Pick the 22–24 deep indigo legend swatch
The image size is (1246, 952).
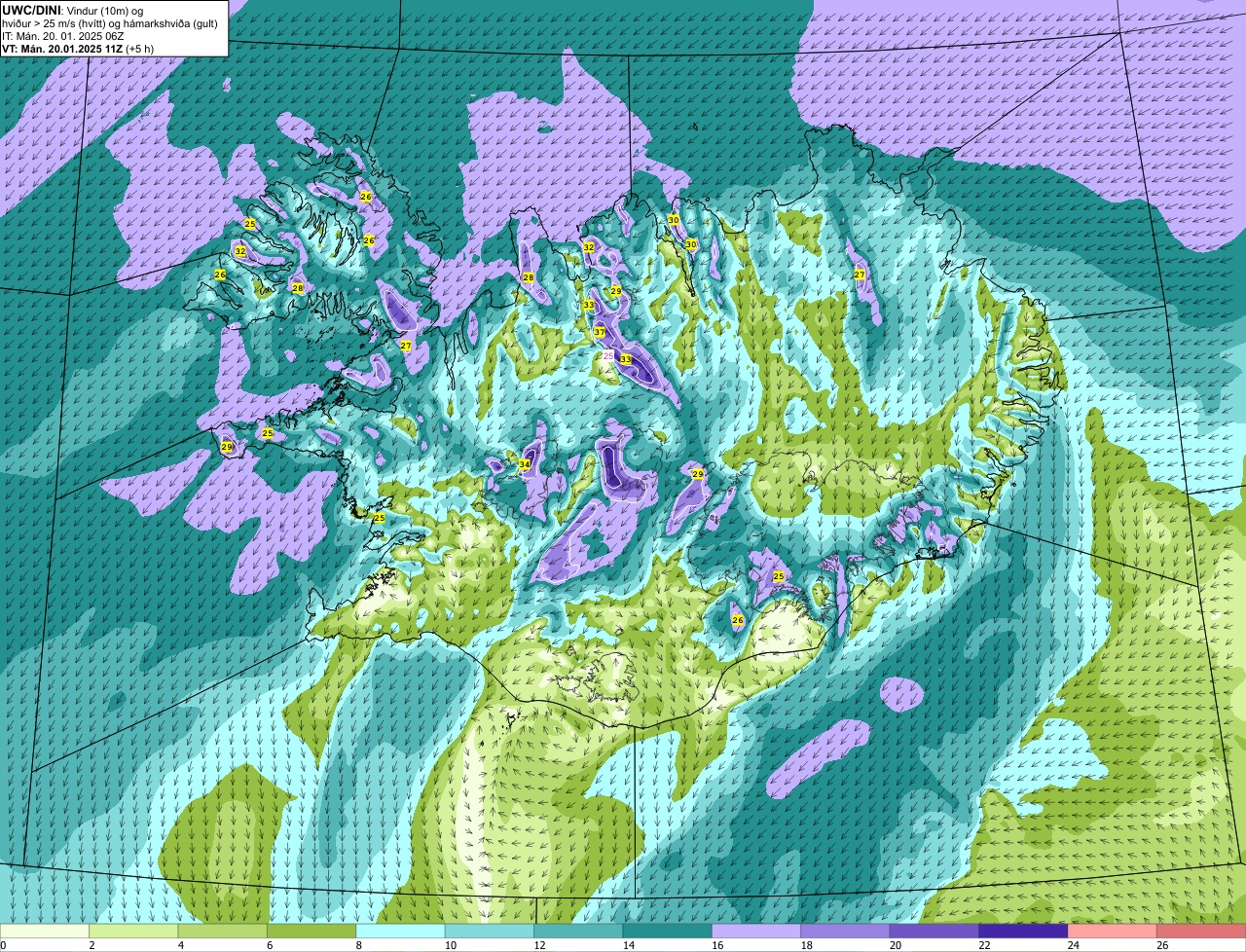point(1024,932)
